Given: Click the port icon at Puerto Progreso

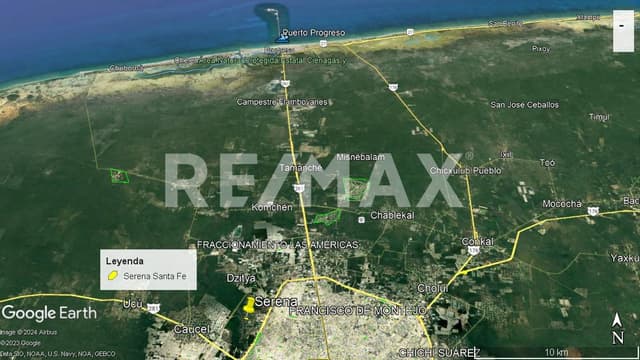Looking at the screenshot, I should click(x=281, y=39).
